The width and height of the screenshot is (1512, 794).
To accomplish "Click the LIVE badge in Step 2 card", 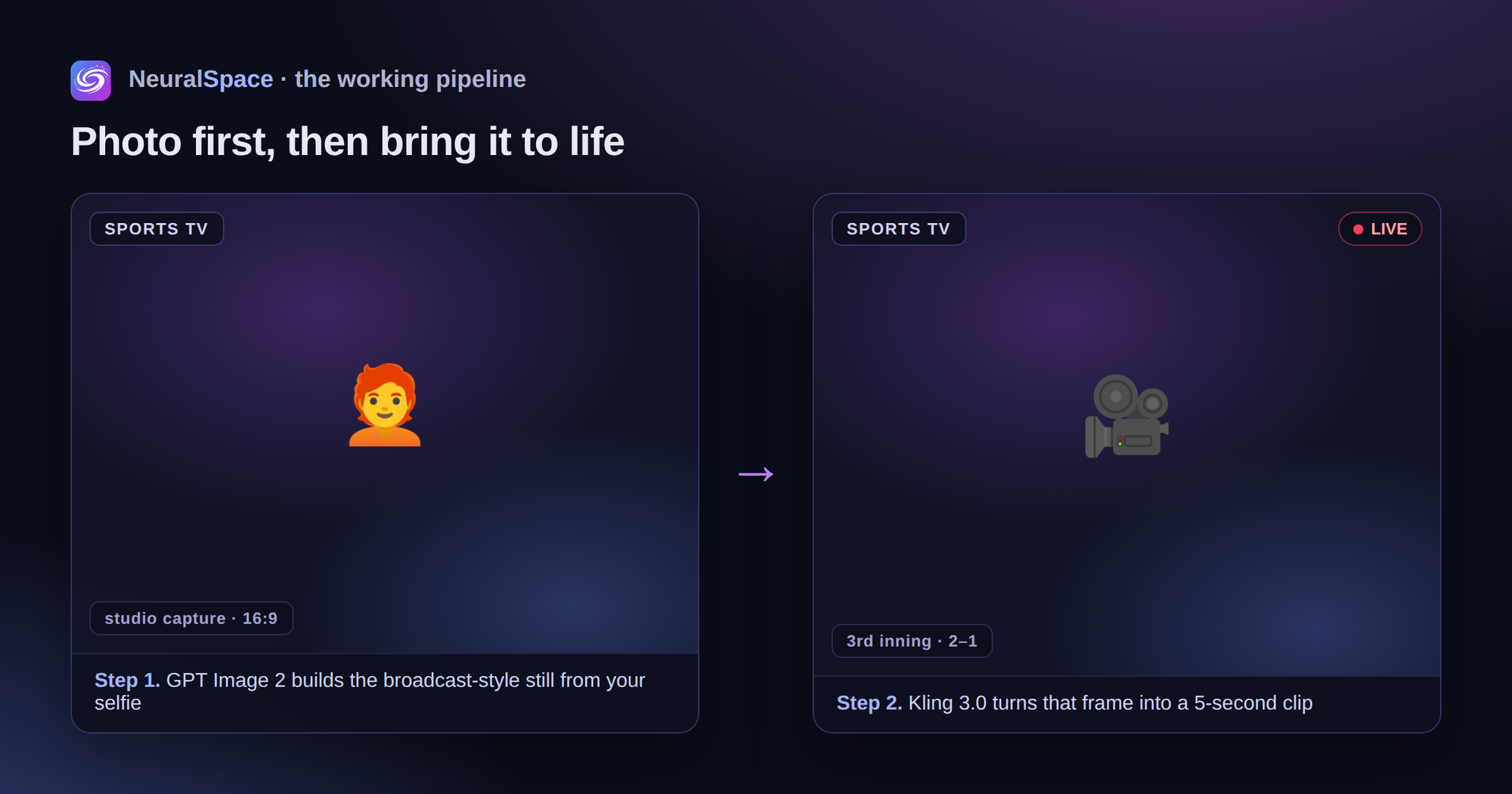I will click(x=1380, y=229).
